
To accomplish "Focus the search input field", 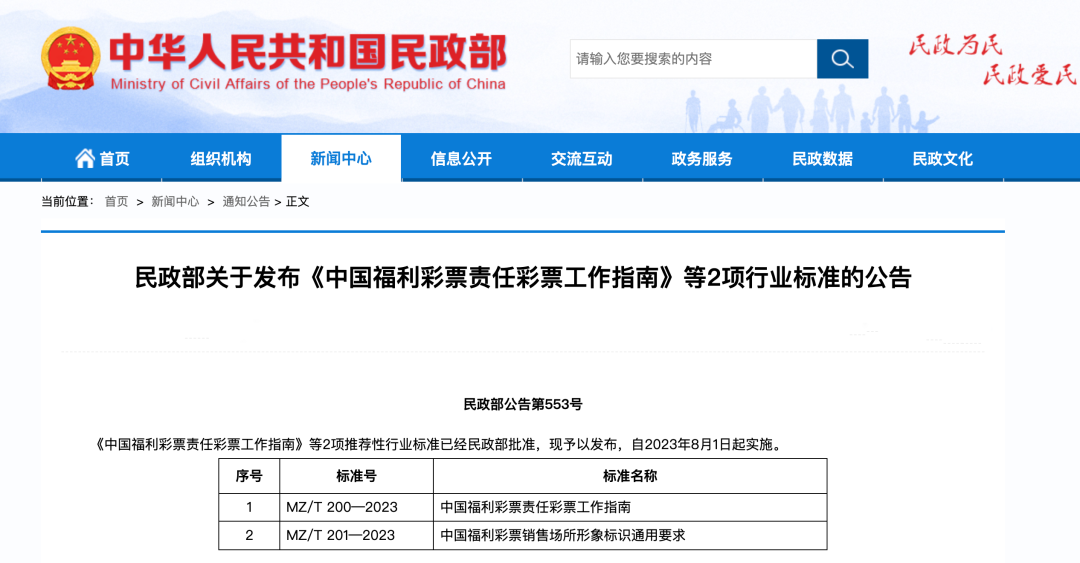I will [694, 59].
